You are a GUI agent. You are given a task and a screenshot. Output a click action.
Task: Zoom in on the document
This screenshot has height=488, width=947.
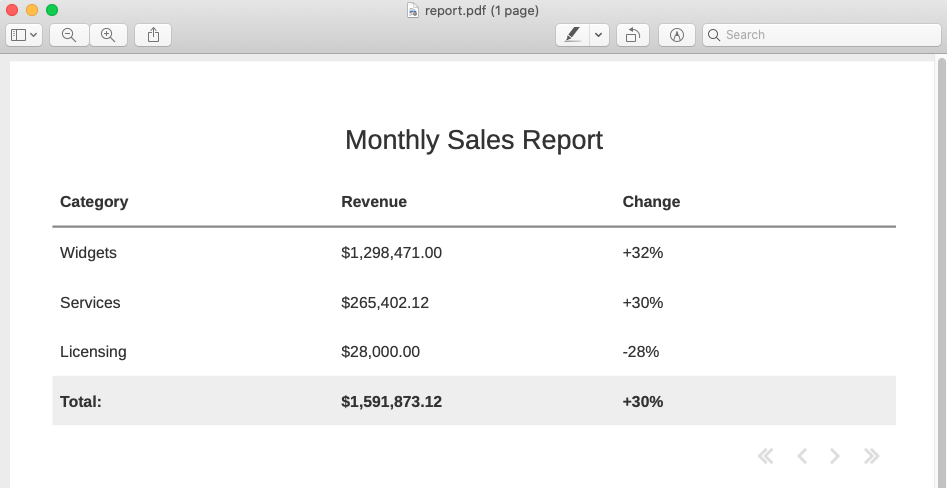tap(108, 35)
